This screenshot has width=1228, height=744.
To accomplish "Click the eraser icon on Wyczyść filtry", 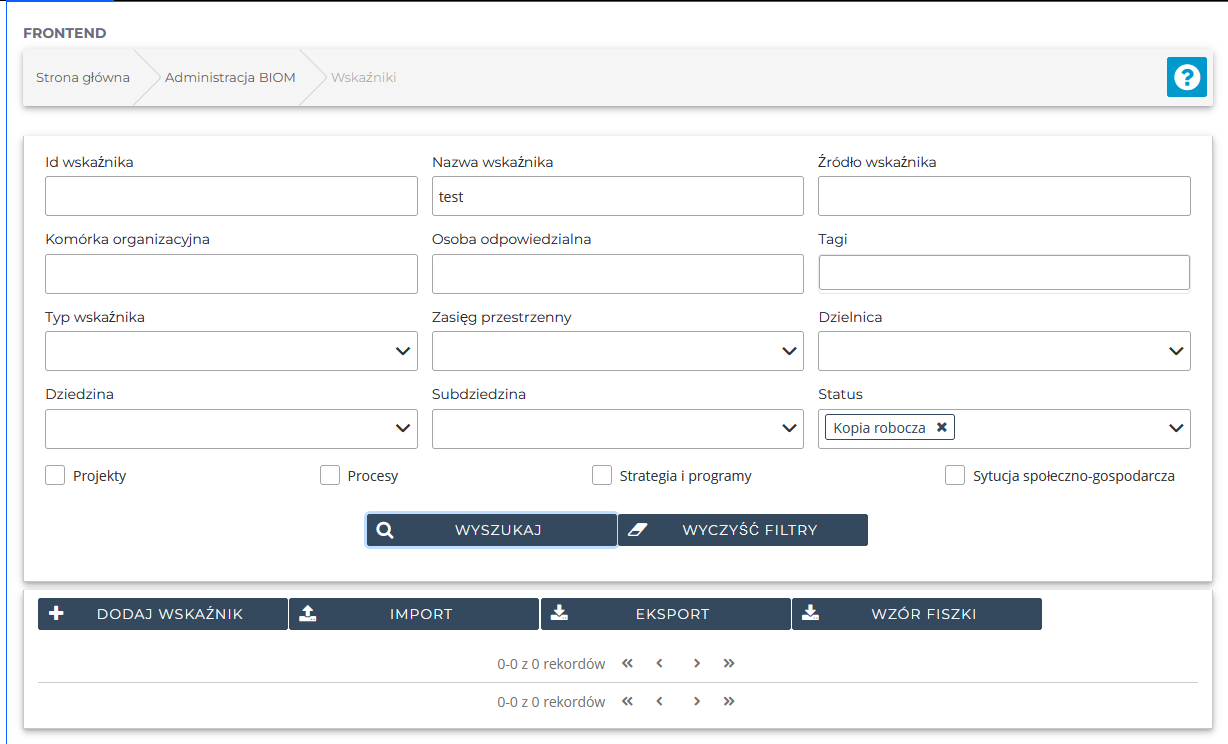I will (637, 530).
